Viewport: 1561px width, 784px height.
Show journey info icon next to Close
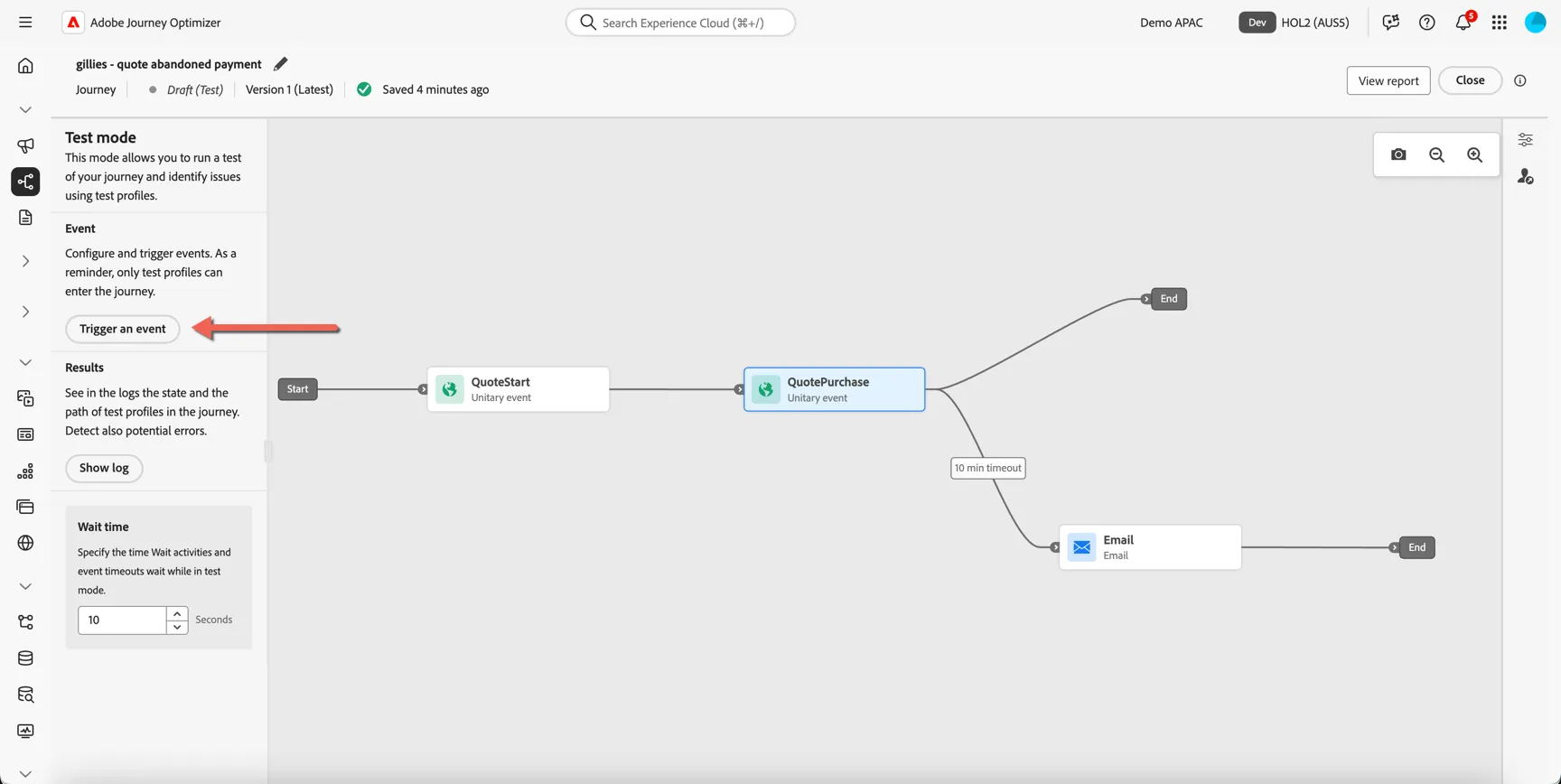pos(1520,80)
